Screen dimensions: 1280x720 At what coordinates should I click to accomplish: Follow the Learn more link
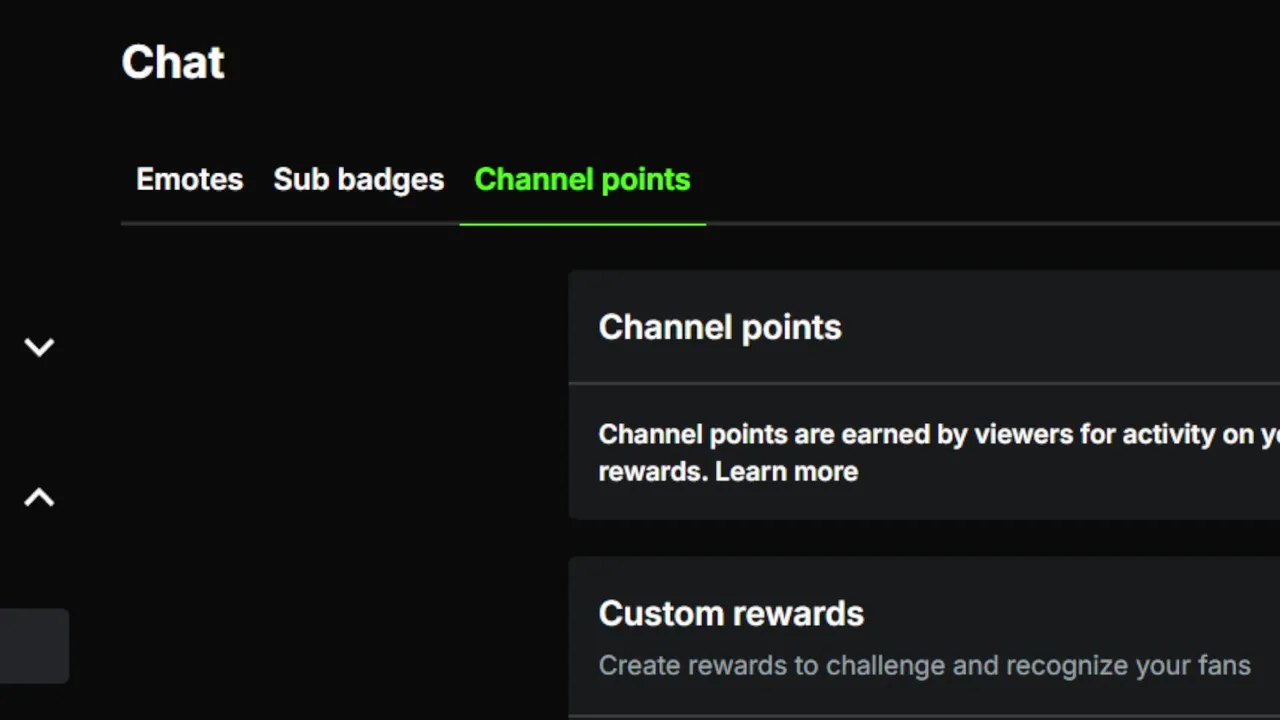click(x=786, y=472)
